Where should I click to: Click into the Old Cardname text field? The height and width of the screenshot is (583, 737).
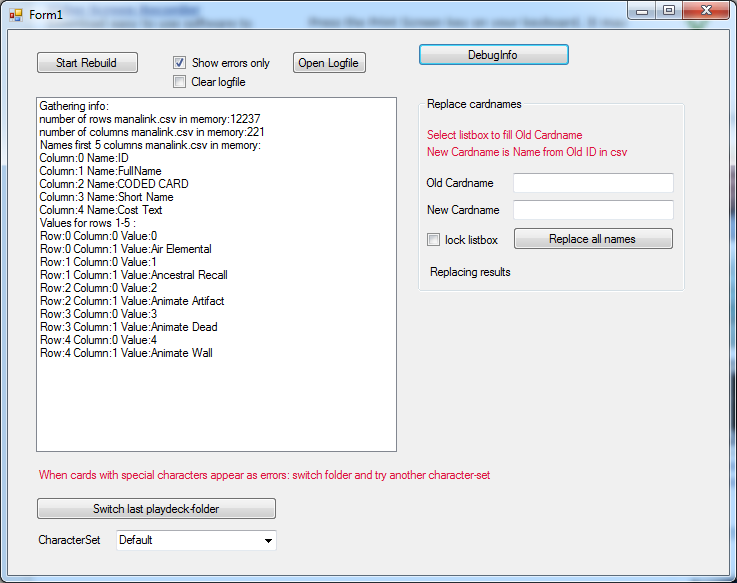coord(593,183)
